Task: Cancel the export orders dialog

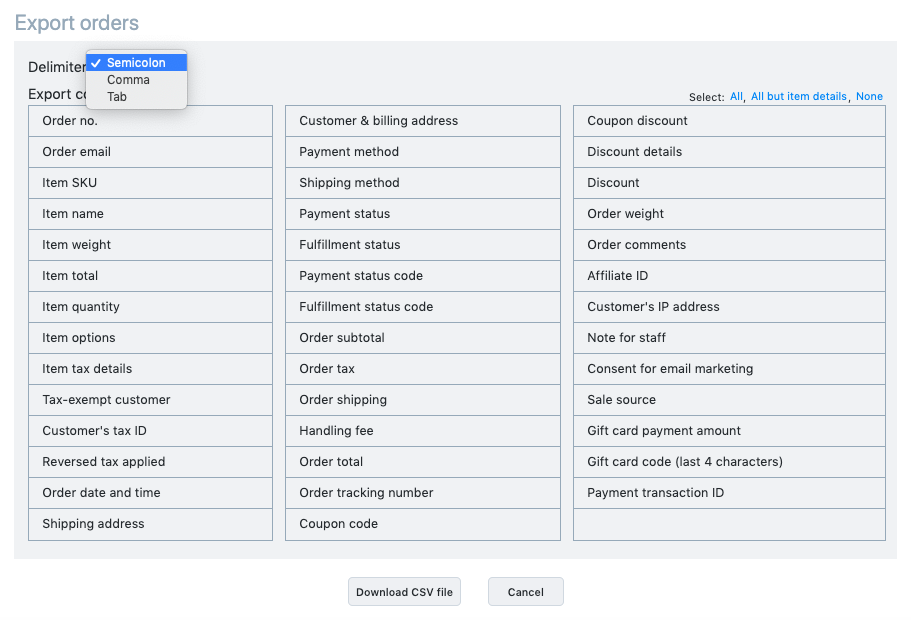Action: pyautogui.click(x=526, y=592)
